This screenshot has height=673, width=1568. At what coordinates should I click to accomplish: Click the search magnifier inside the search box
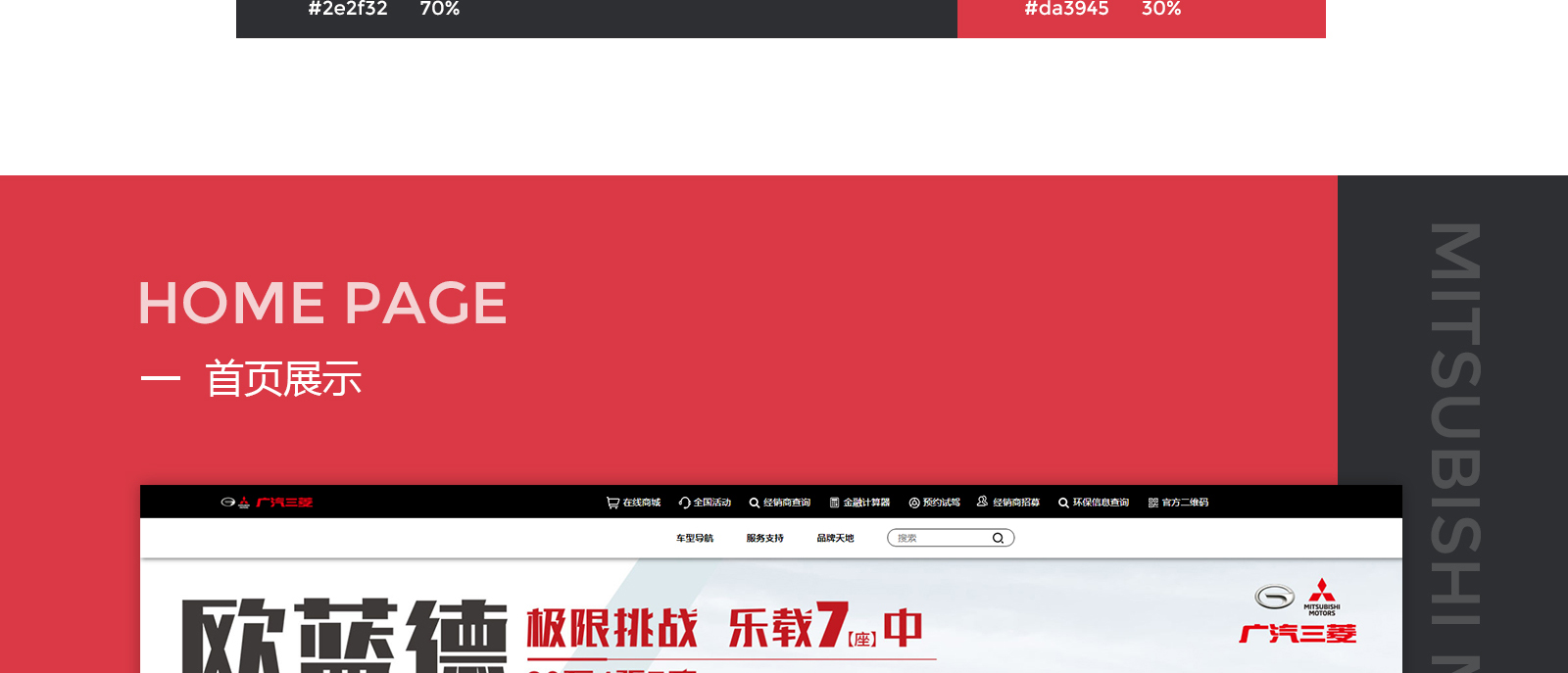998,538
